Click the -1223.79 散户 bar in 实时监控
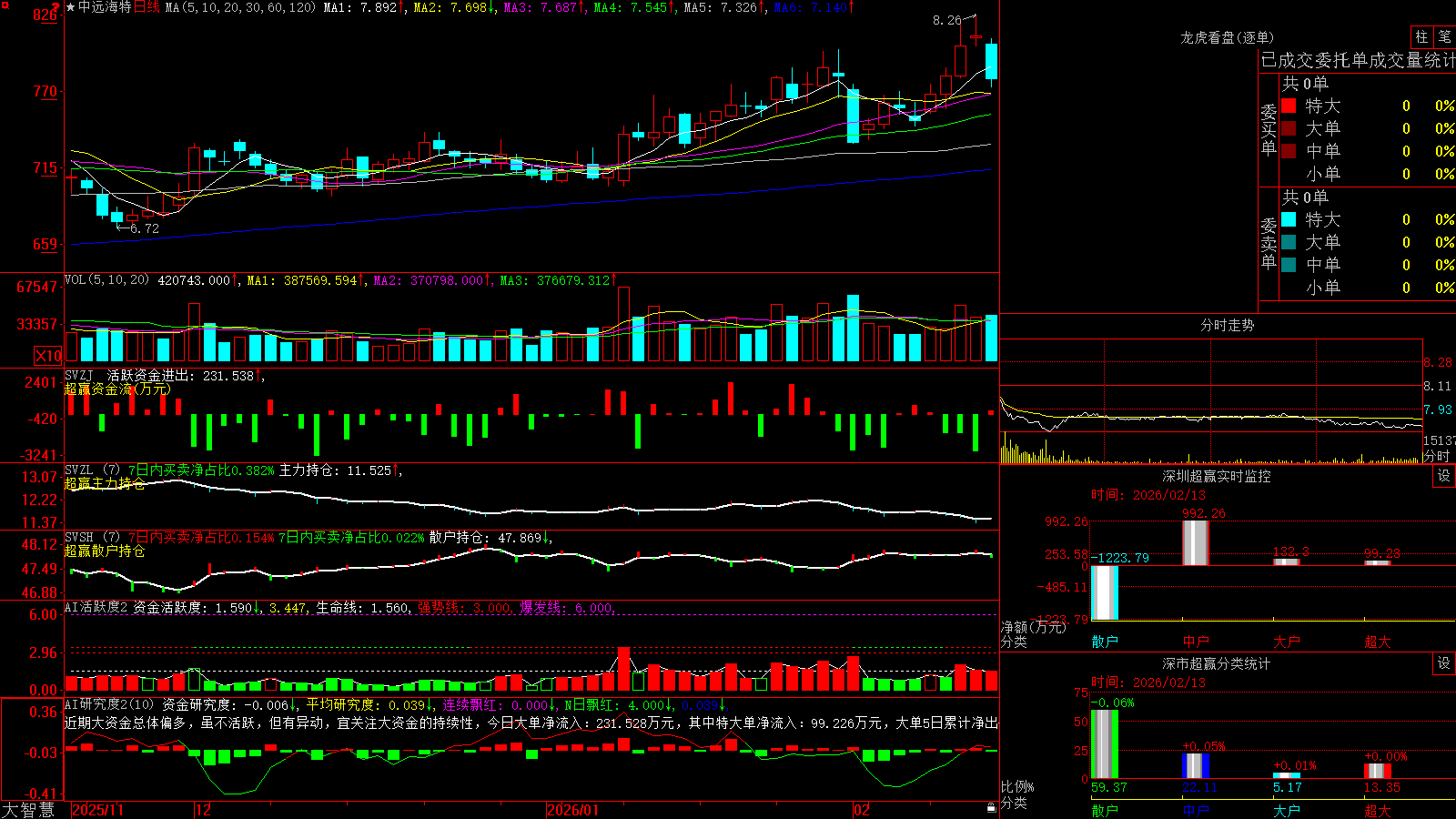Screen dimensions: 1456x819 1104,592
